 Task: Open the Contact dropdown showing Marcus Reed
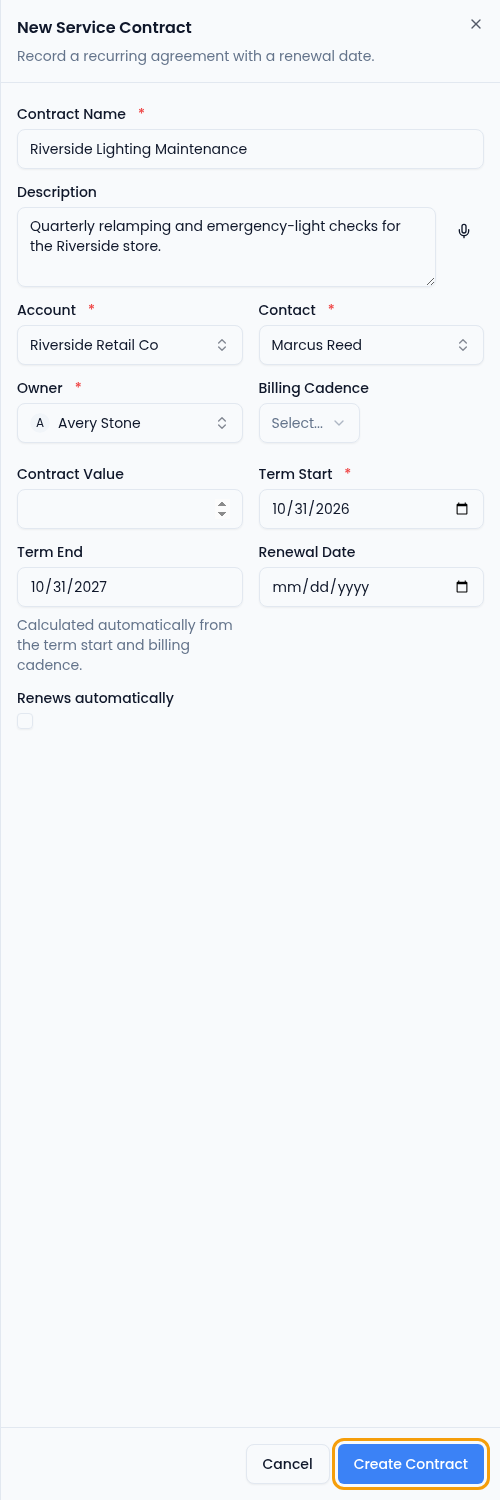(371, 345)
